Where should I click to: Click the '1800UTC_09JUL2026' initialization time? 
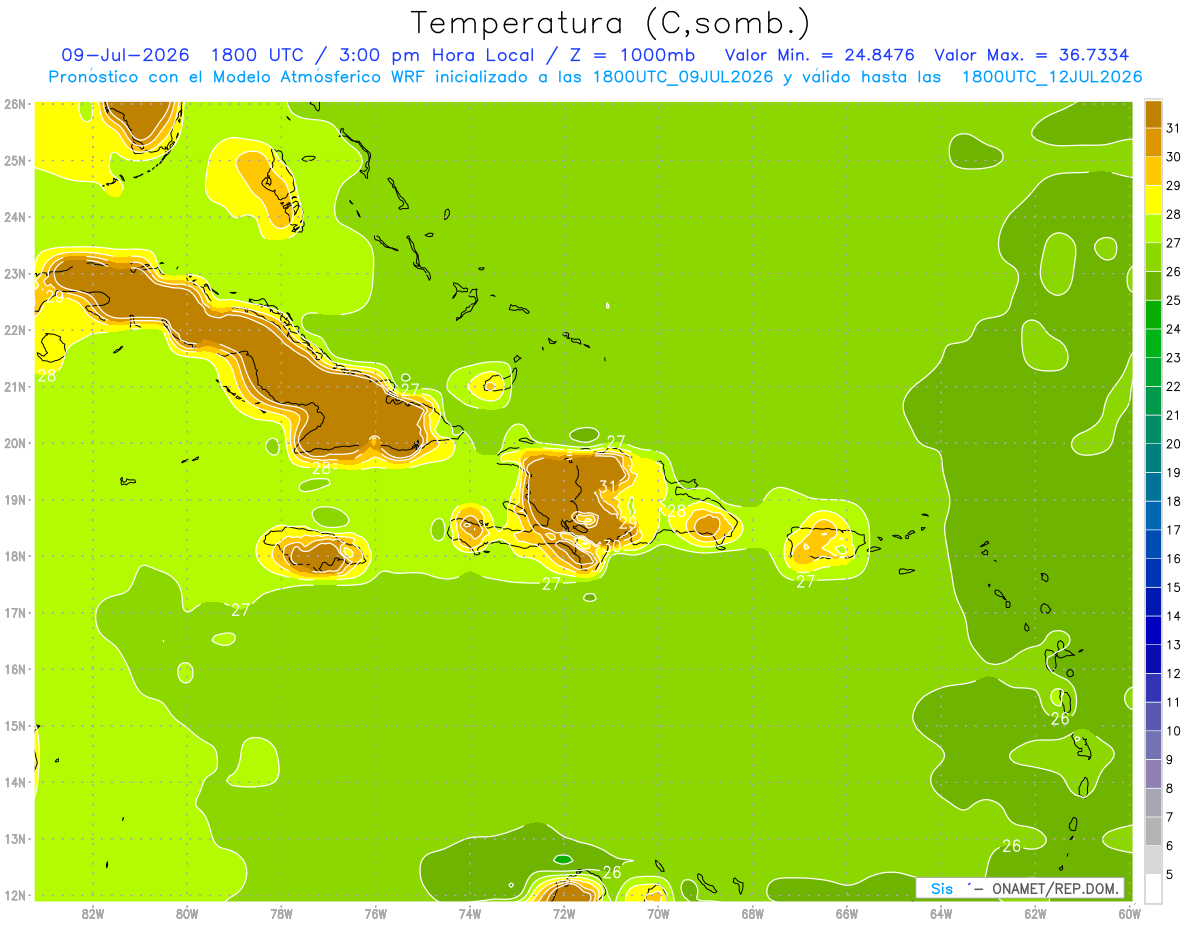(682, 77)
